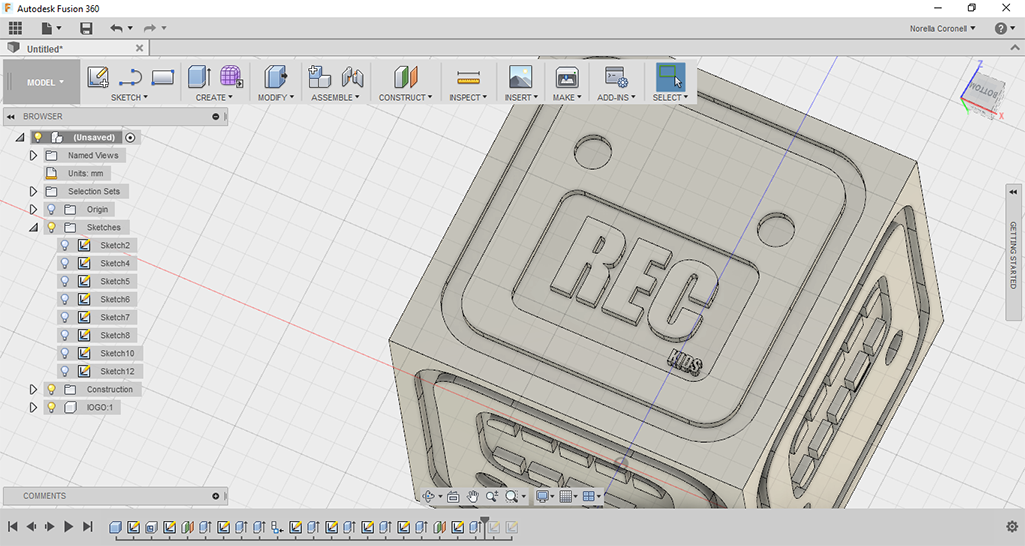Image resolution: width=1025 pixels, height=546 pixels.
Task: Jump to the timeline end
Action: (x=88, y=526)
